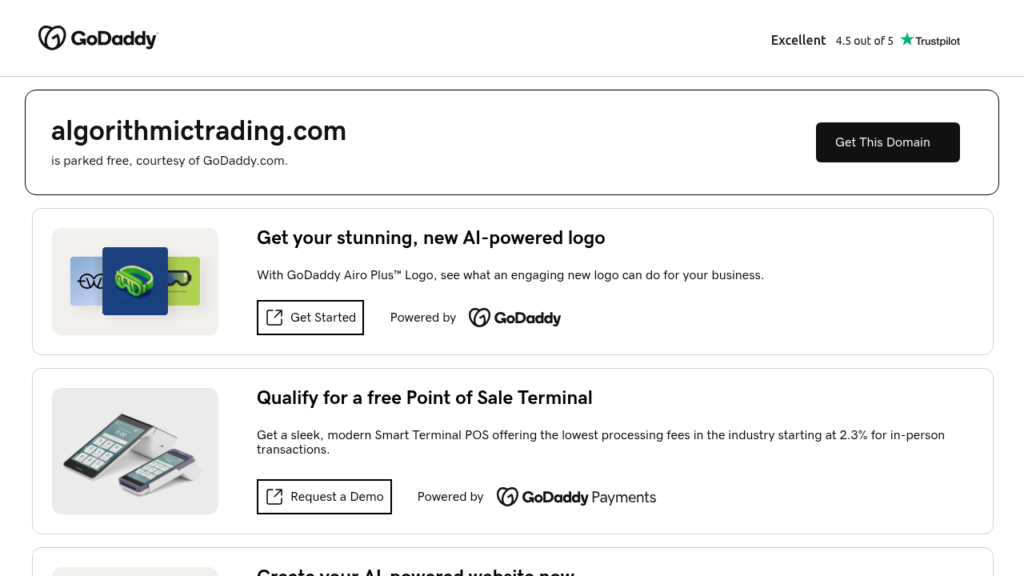Select the Request a Demo button
The height and width of the screenshot is (576, 1024).
point(324,496)
